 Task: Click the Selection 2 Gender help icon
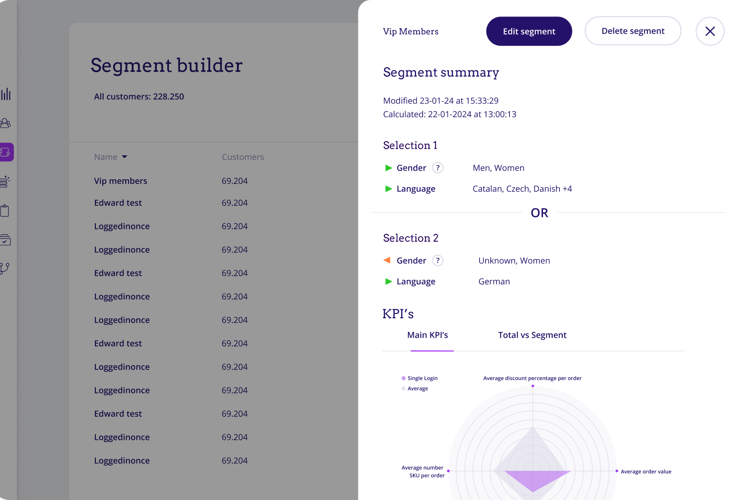pyautogui.click(x=438, y=261)
